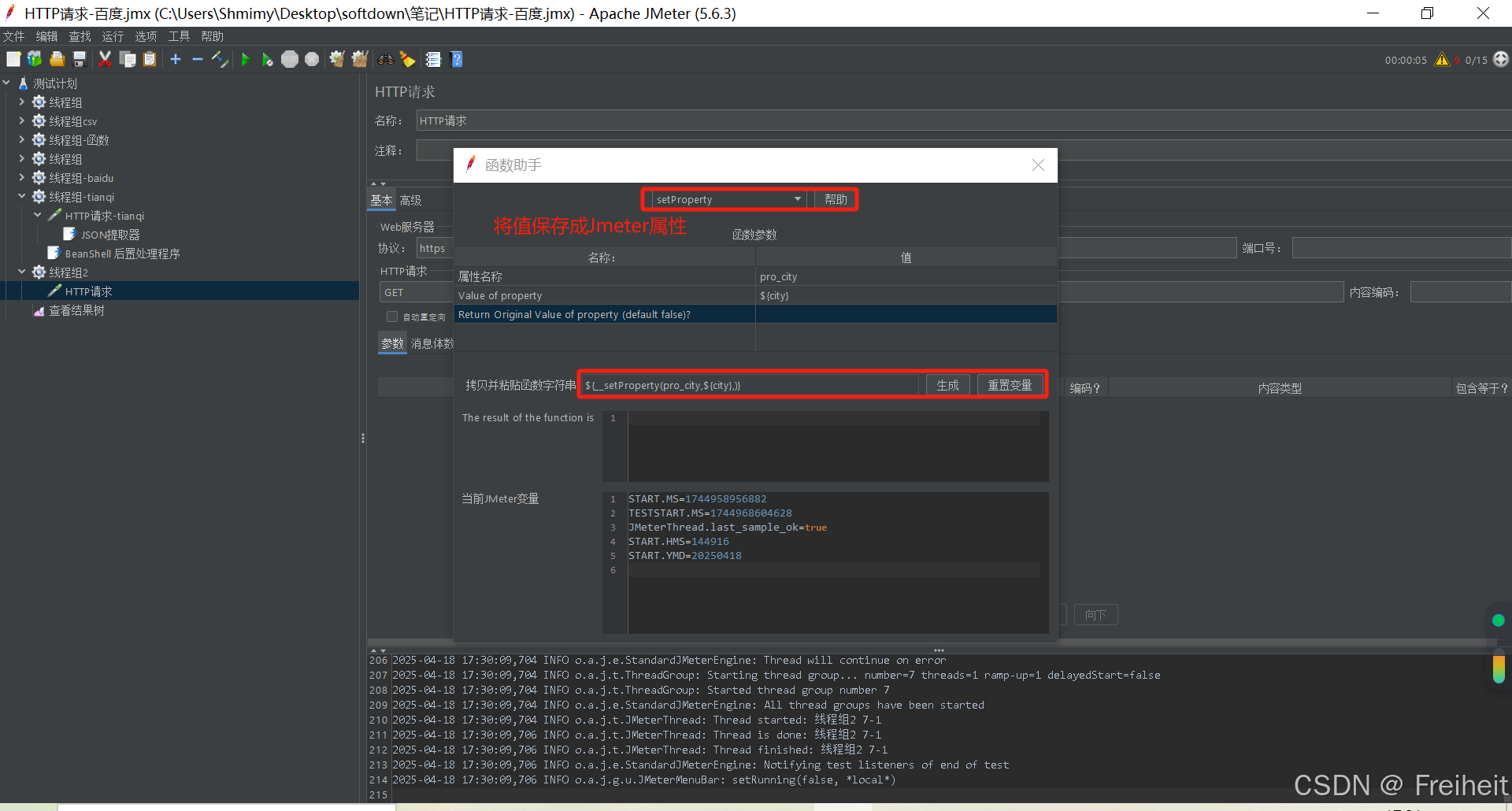Collapse the 测试计划 root node
Viewport: 1512px width, 811px height.
pyautogui.click(x=7, y=83)
